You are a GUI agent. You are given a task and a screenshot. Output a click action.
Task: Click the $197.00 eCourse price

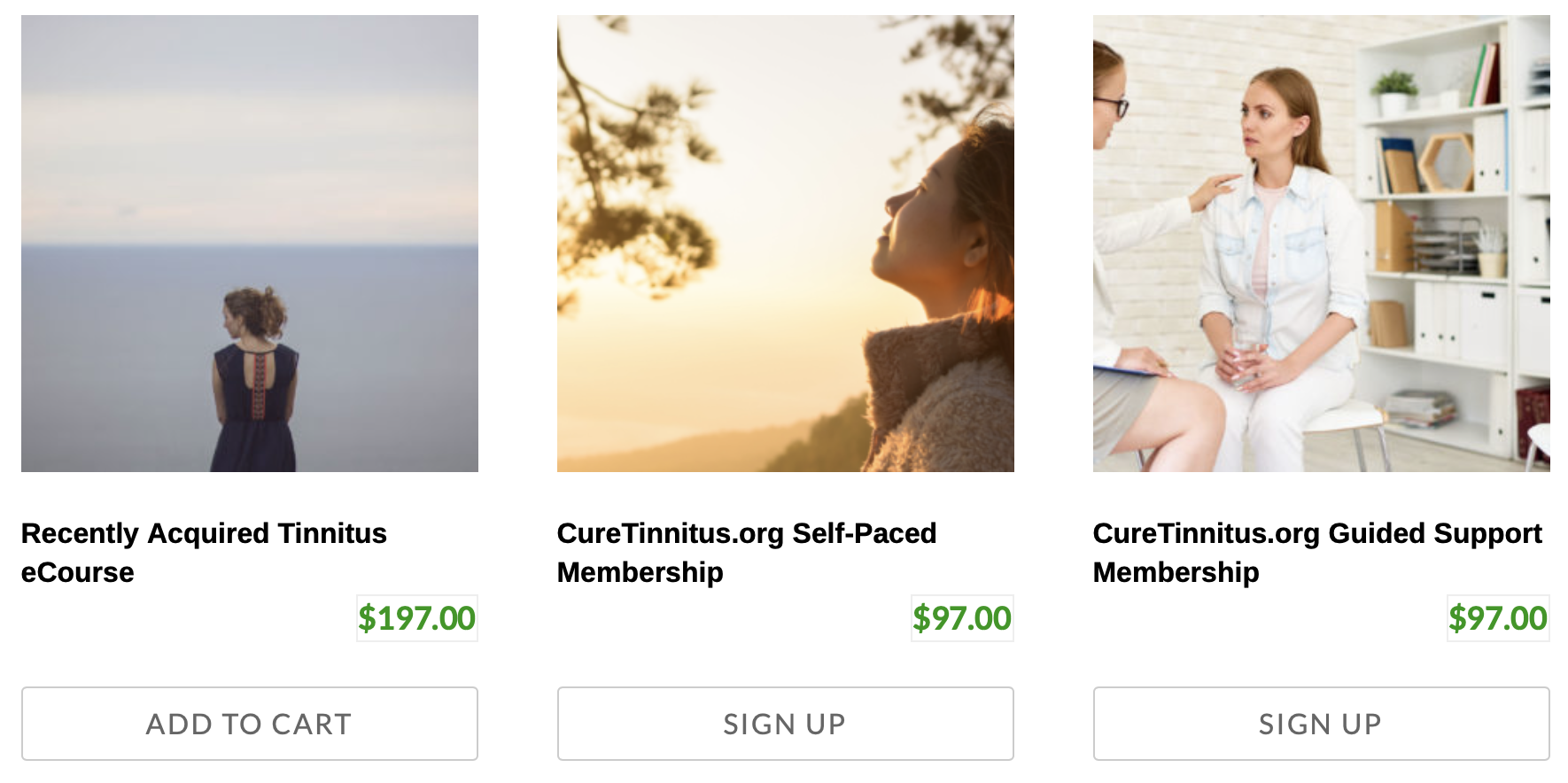(416, 618)
